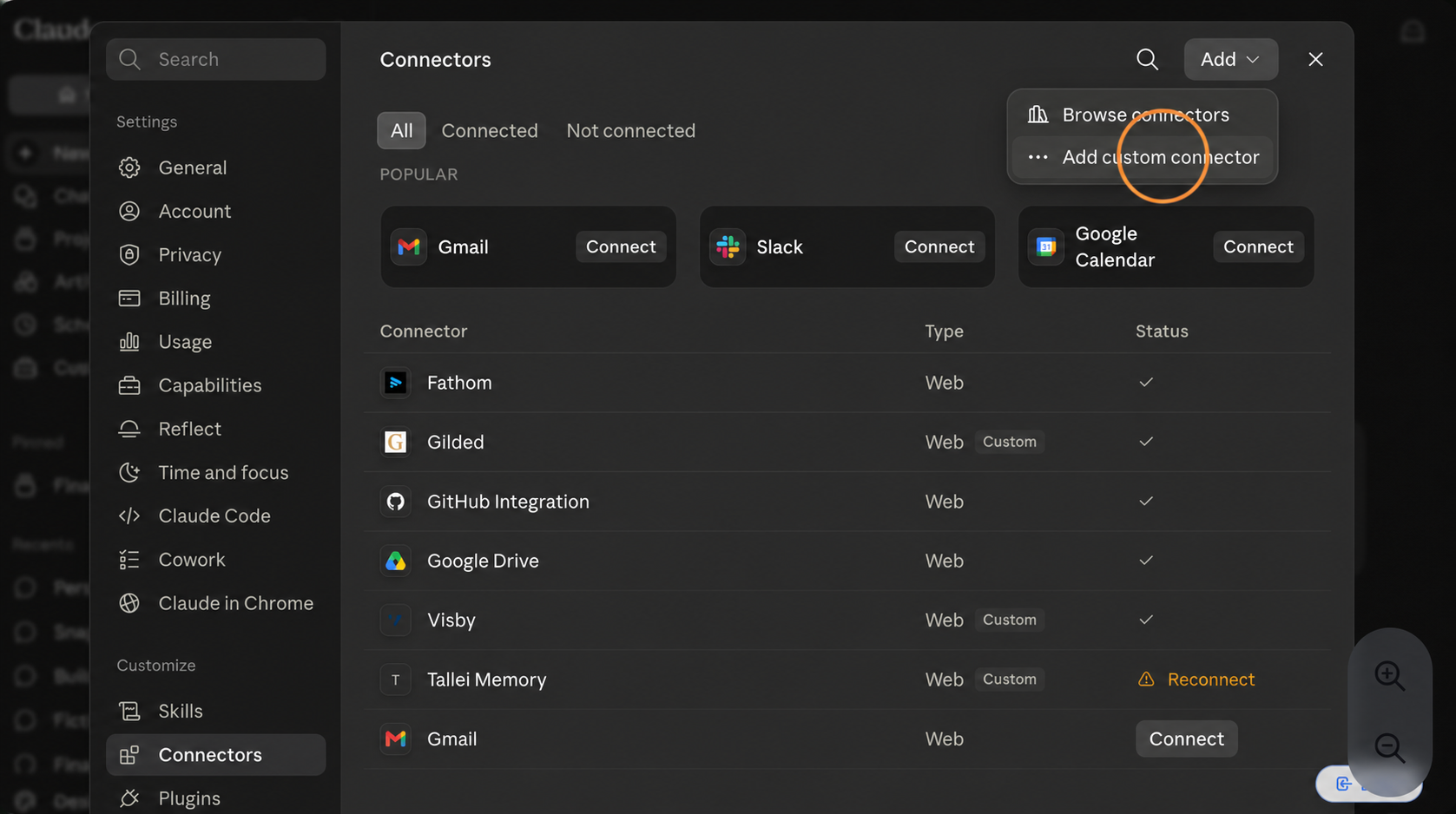Open the Account person icon
1456x814 pixels.
(x=129, y=211)
